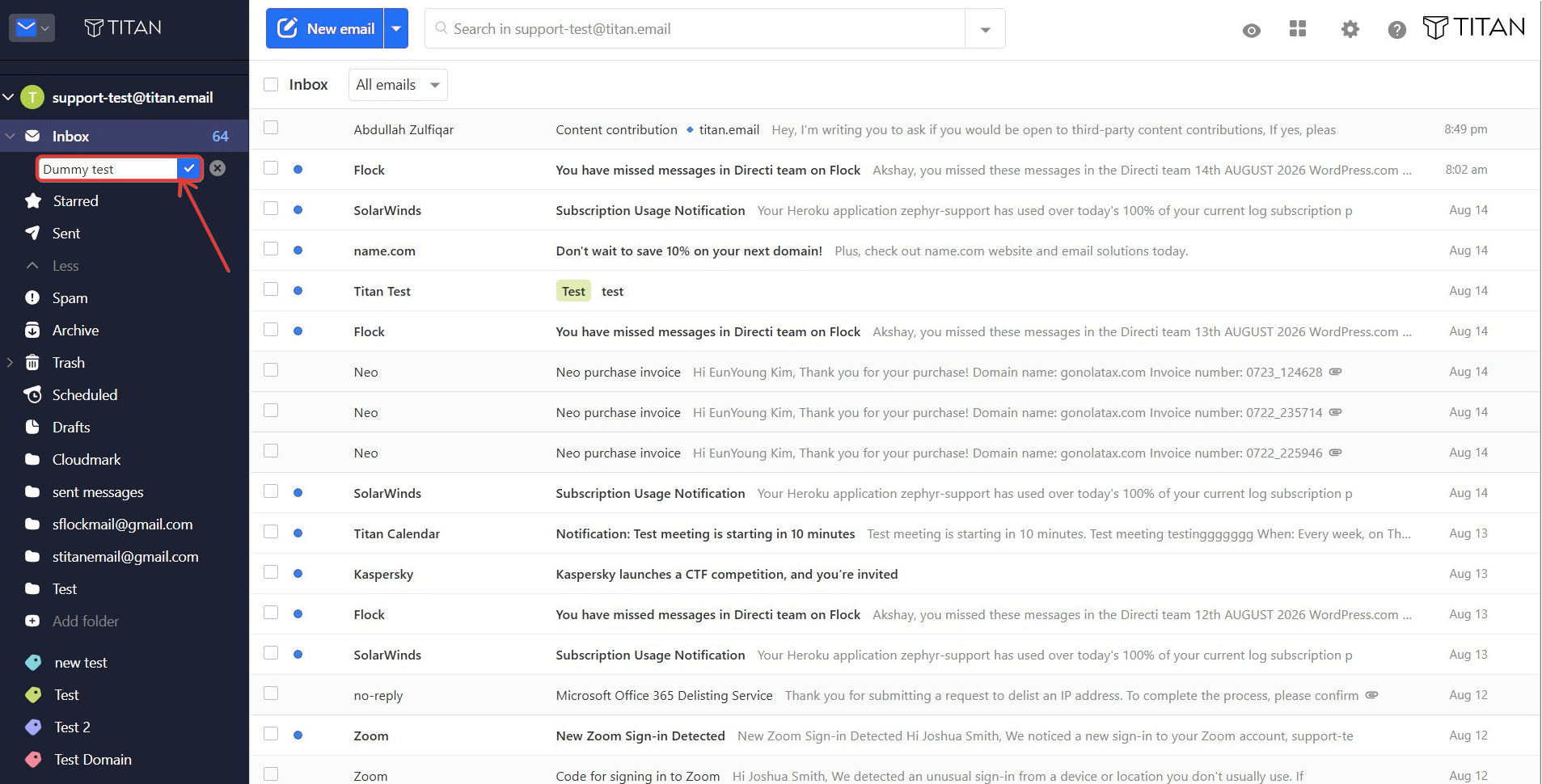Open the 'Don't wait to save 10%' email

(894, 251)
